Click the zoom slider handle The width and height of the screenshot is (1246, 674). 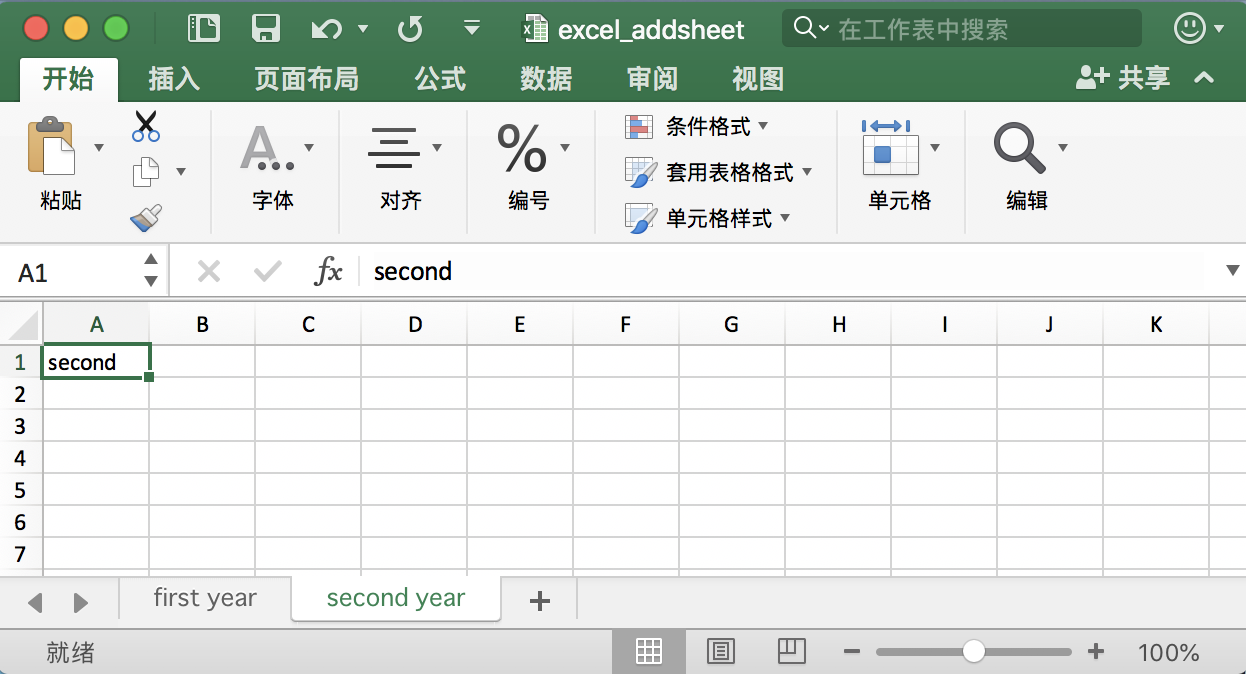tap(974, 652)
